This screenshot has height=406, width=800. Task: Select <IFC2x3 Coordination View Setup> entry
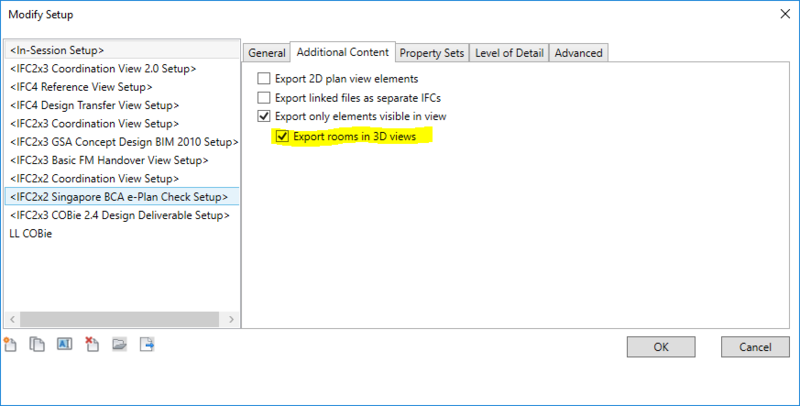tap(122, 123)
